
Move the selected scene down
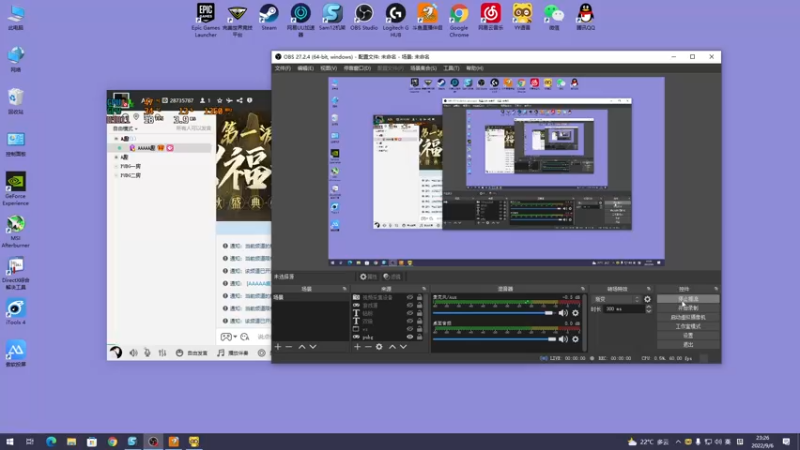(313, 347)
